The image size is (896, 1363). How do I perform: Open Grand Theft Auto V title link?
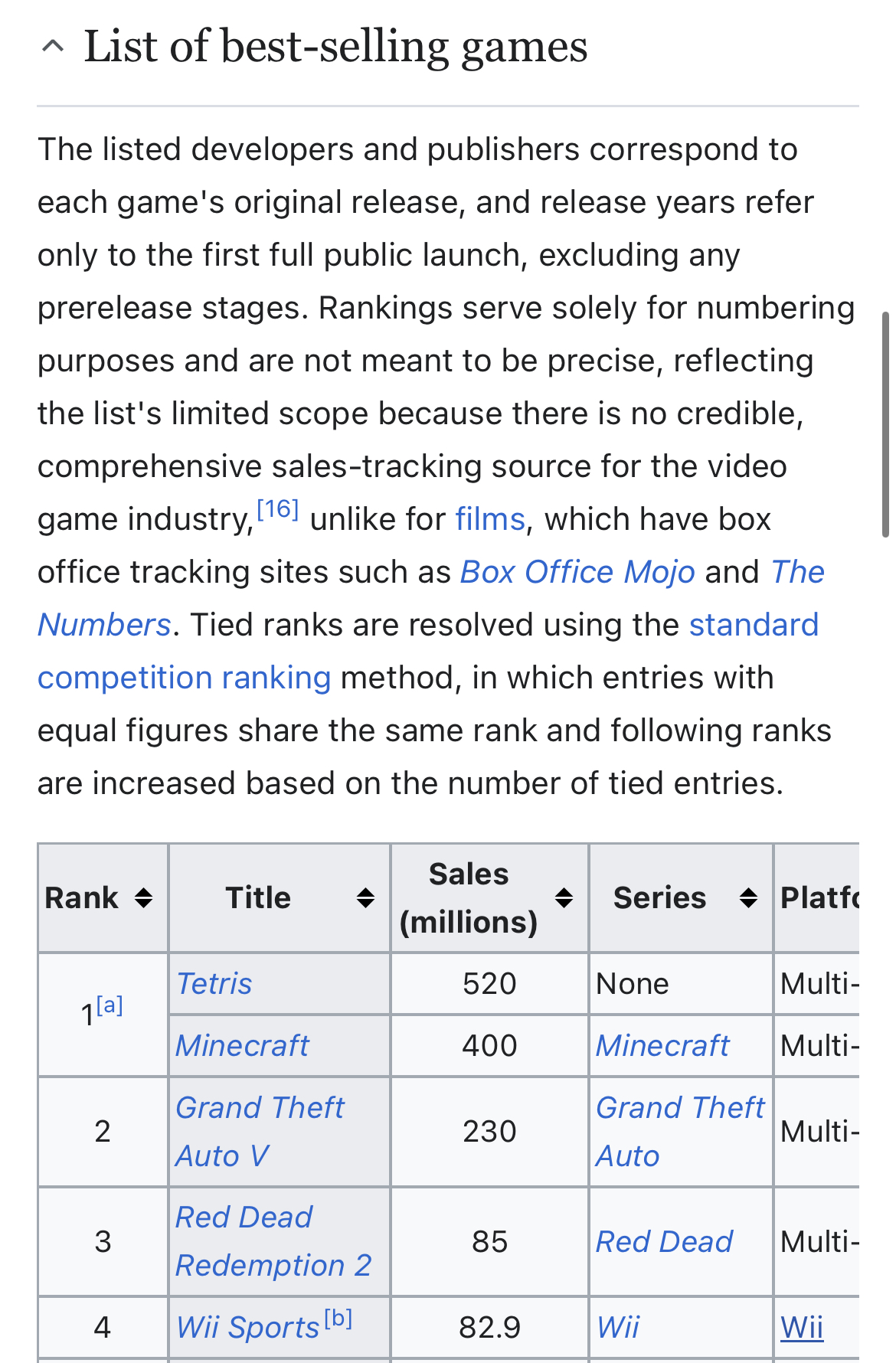click(x=260, y=1131)
